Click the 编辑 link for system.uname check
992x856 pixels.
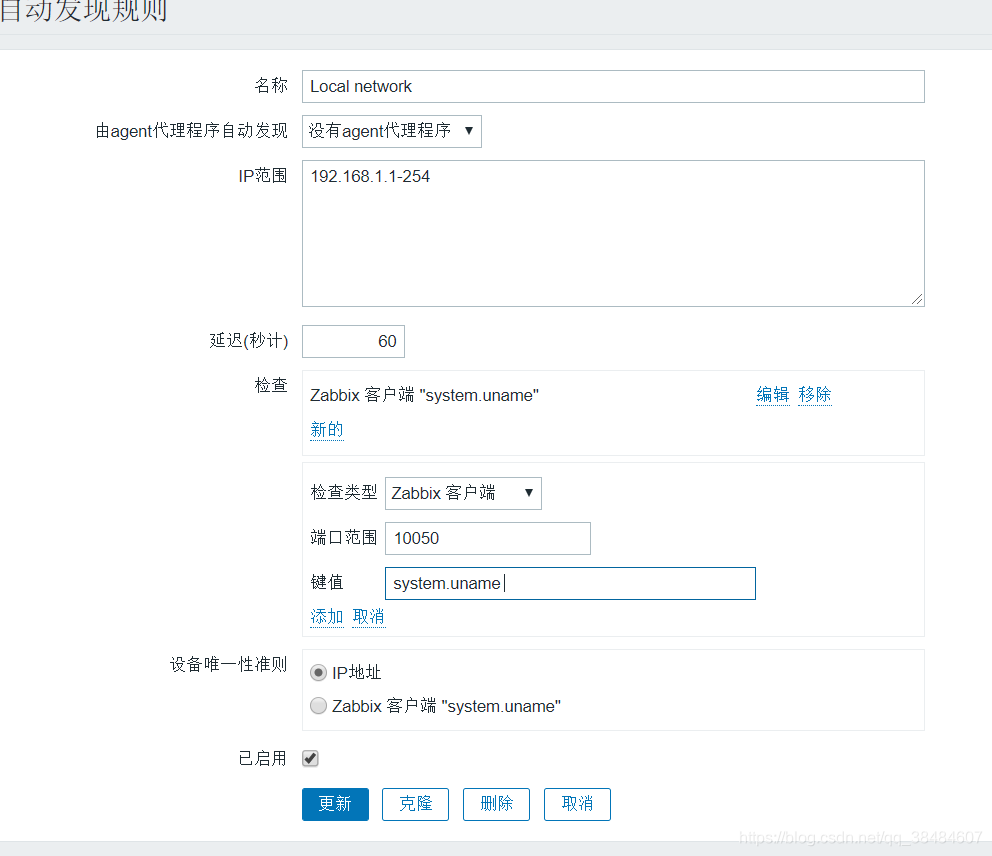click(x=772, y=395)
